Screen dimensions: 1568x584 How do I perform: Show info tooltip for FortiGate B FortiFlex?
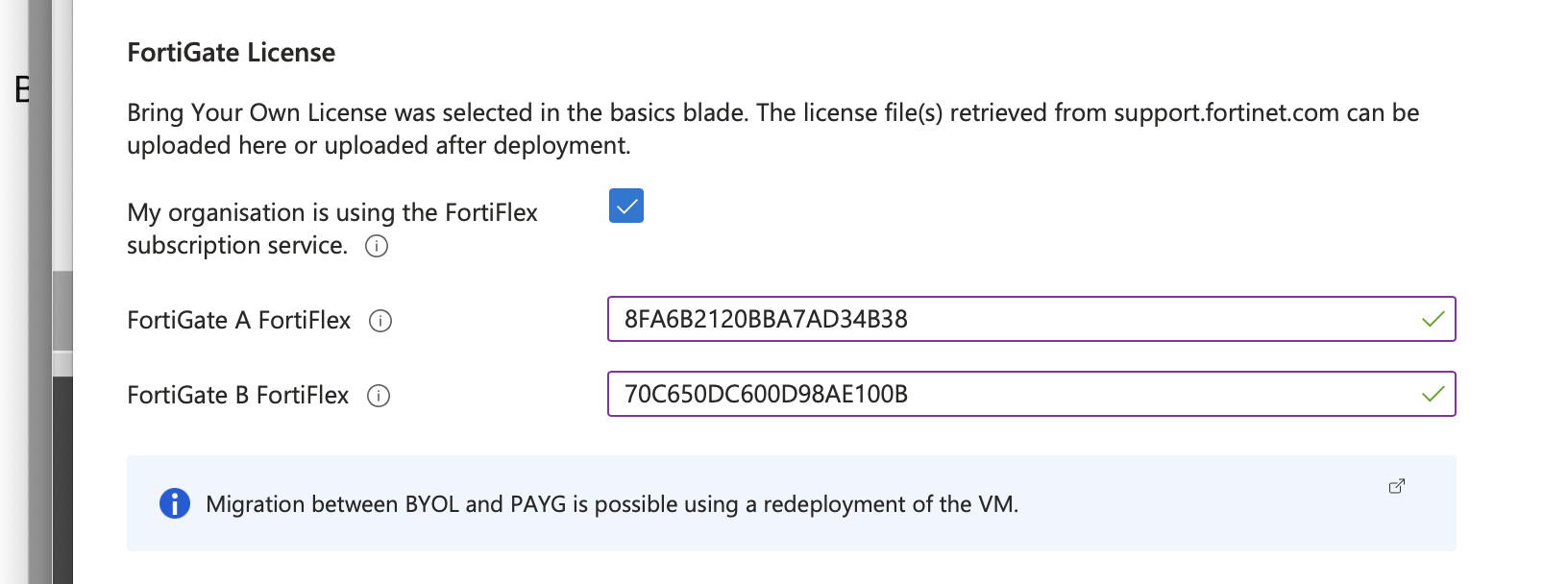[379, 396]
